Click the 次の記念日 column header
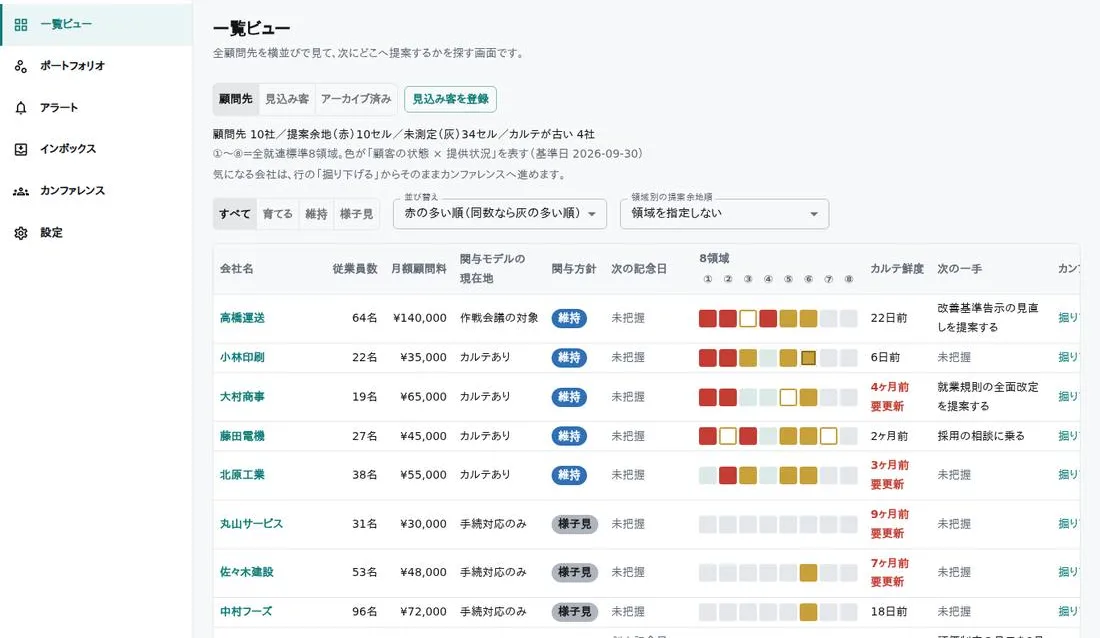This screenshot has width=1100, height=638. point(638,269)
